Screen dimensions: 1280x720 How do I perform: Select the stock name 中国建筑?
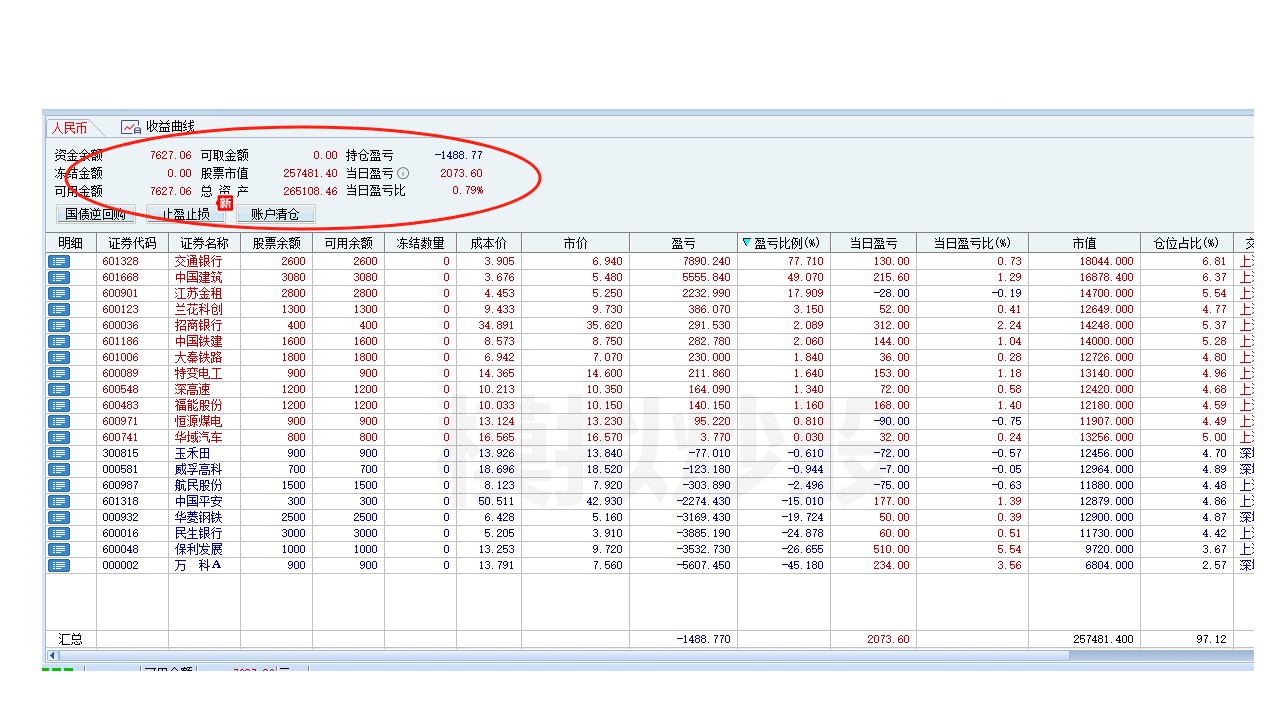click(199, 277)
